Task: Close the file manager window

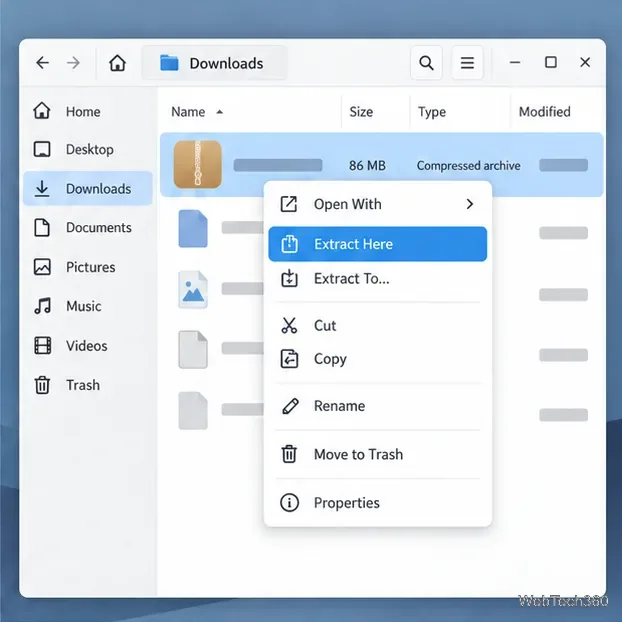Action: pyautogui.click(x=585, y=62)
